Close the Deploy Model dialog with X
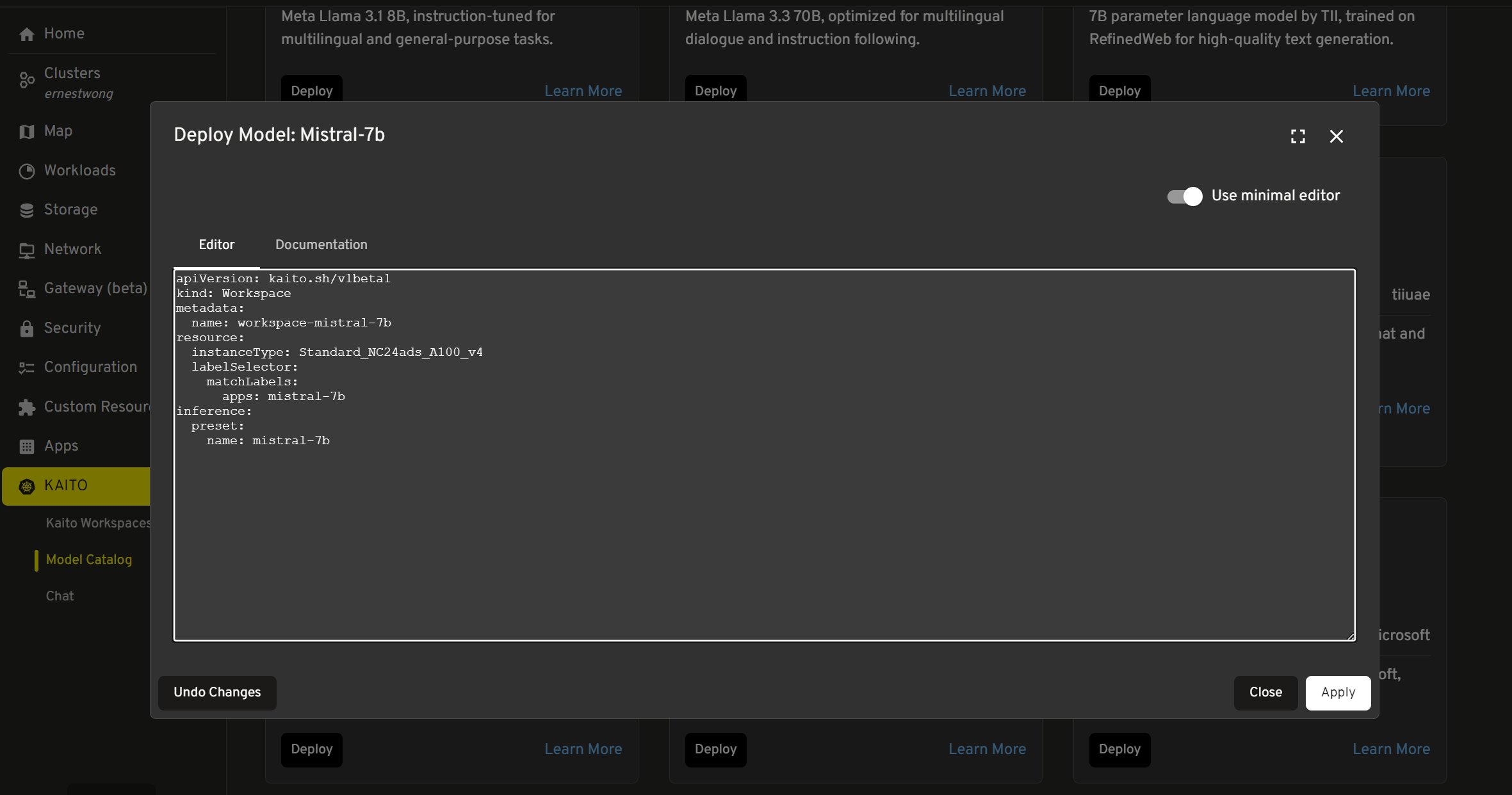The image size is (1512, 795). tap(1337, 136)
